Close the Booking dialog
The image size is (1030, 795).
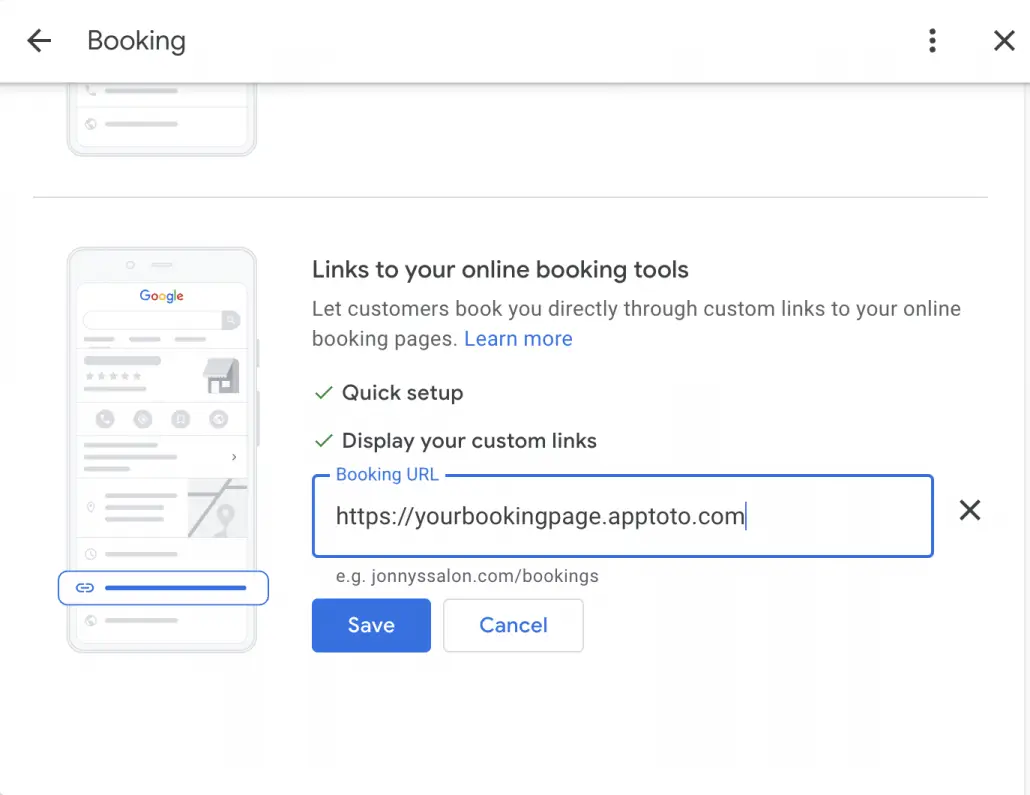[1004, 41]
